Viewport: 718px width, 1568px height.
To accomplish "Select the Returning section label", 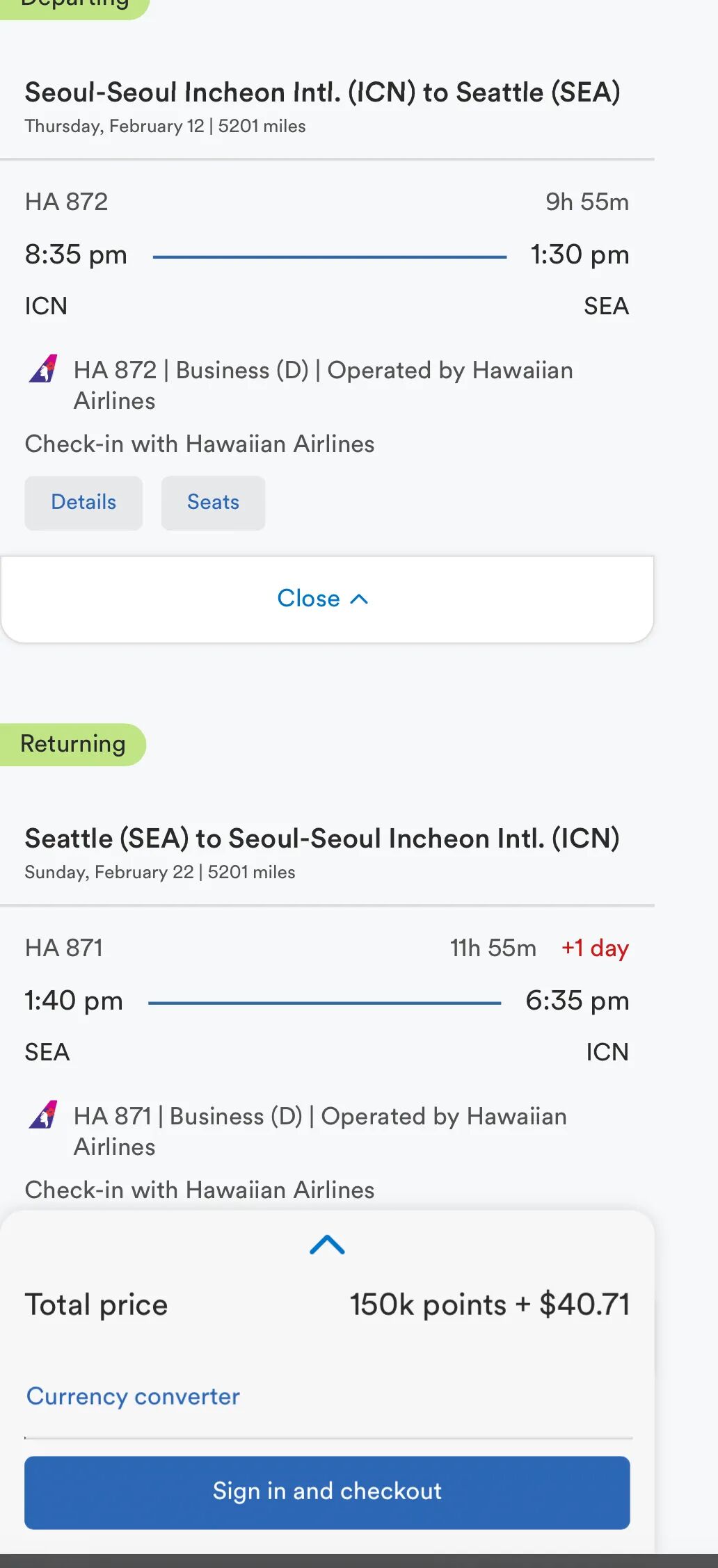I will pyautogui.click(x=72, y=744).
